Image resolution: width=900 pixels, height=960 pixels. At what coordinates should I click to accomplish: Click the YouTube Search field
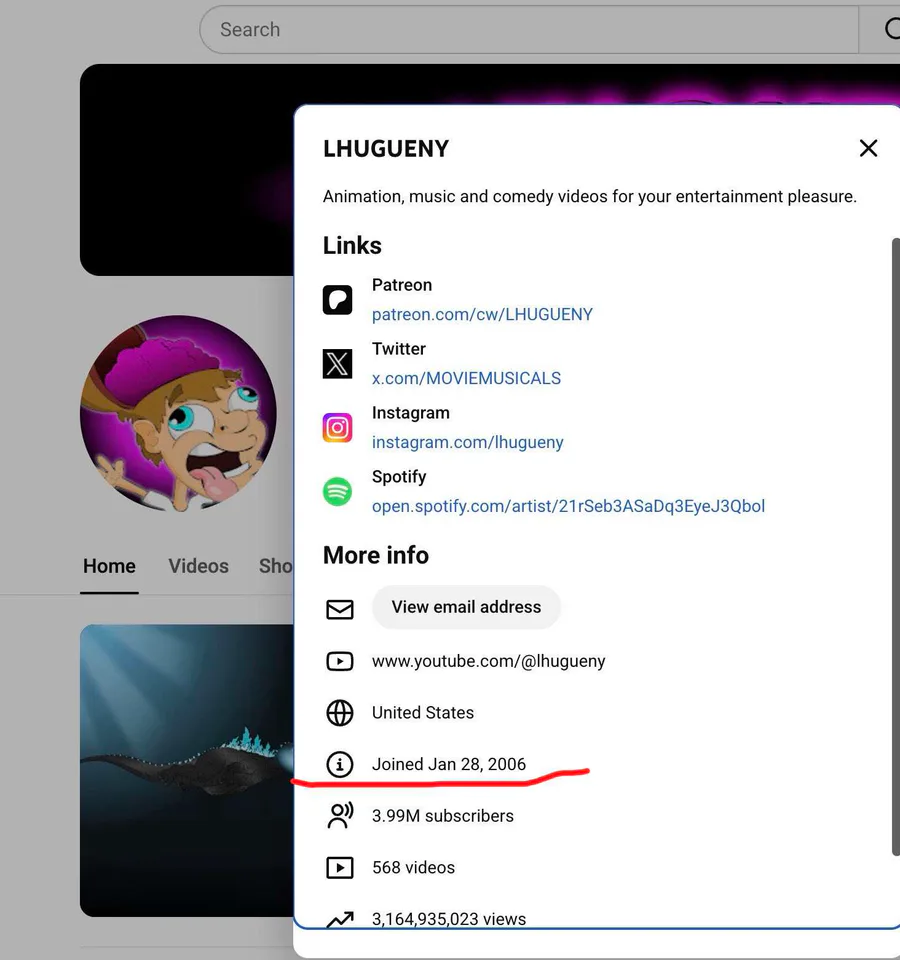click(x=529, y=29)
